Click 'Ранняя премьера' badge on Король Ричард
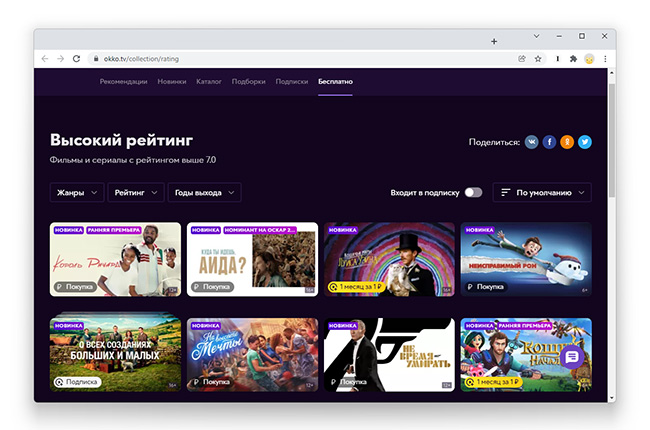650x430 pixels. coord(114,230)
